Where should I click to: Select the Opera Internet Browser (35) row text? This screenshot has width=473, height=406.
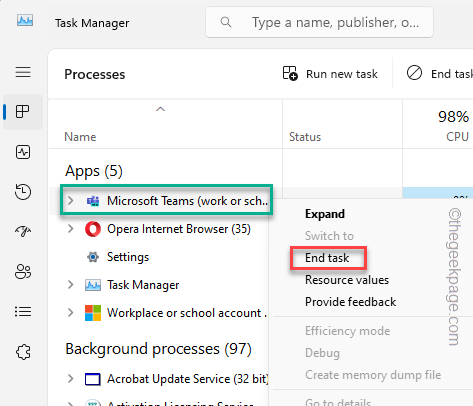pyautogui.click(x=179, y=229)
